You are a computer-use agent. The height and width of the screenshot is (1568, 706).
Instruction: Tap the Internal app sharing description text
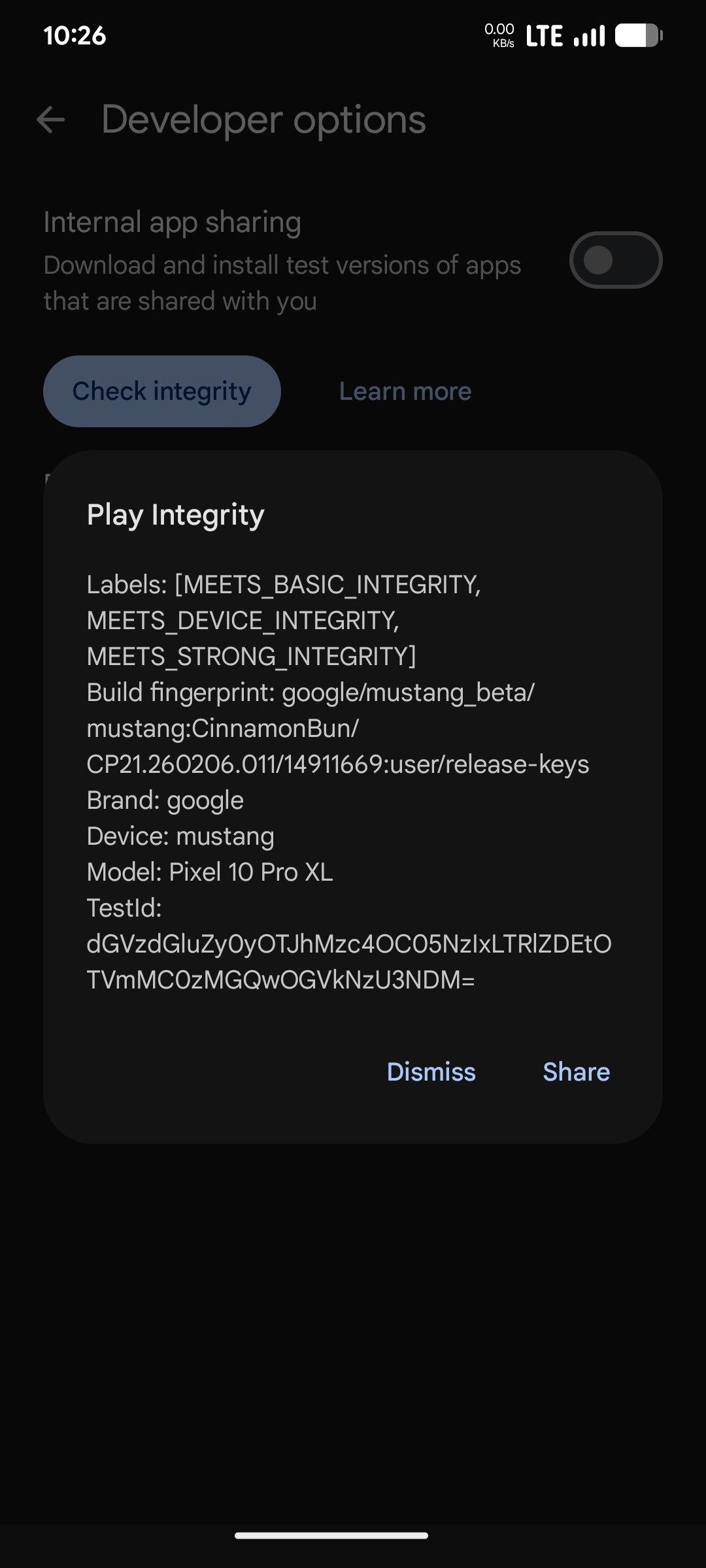tap(282, 283)
